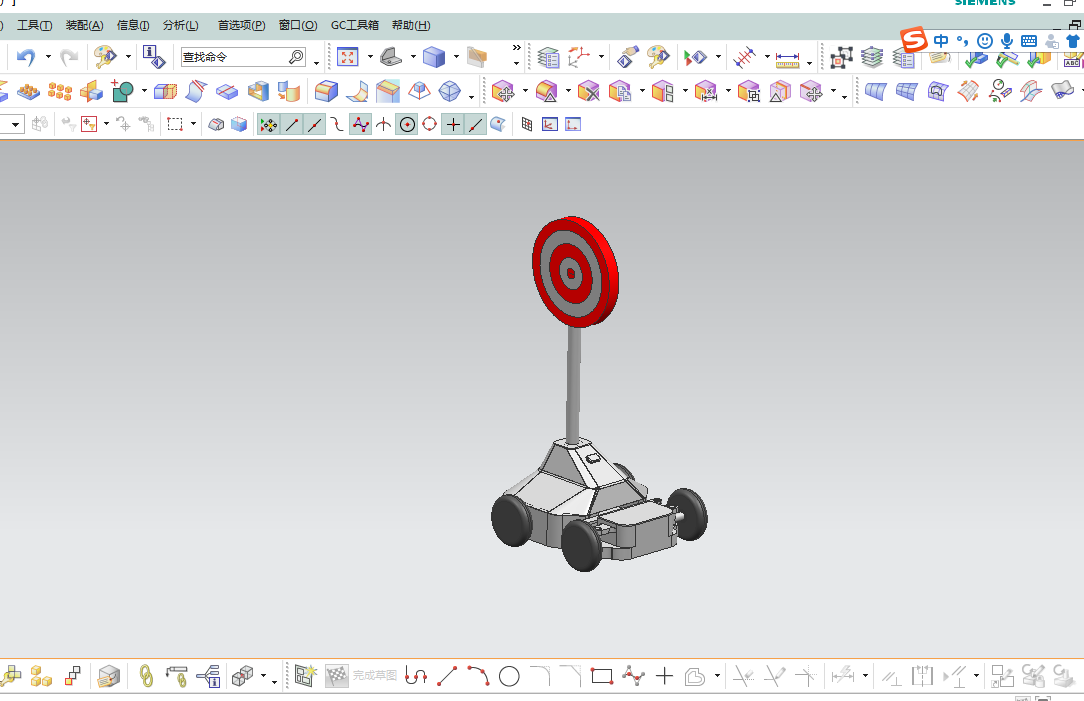Click the Studio Spline tool in bottom toolbar

click(x=633, y=676)
